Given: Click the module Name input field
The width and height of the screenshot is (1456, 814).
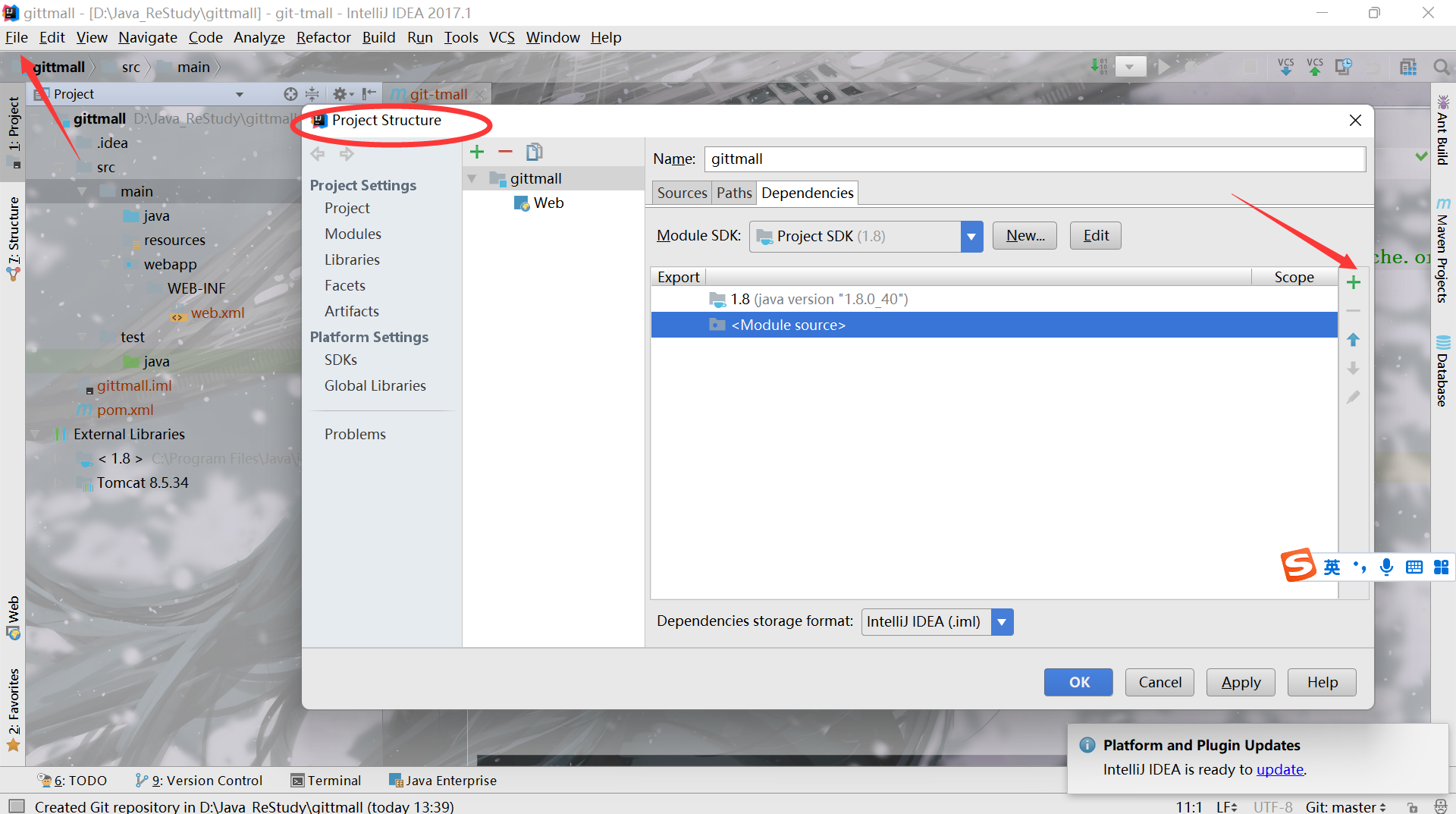Looking at the screenshot, I should click(1035, 159).
